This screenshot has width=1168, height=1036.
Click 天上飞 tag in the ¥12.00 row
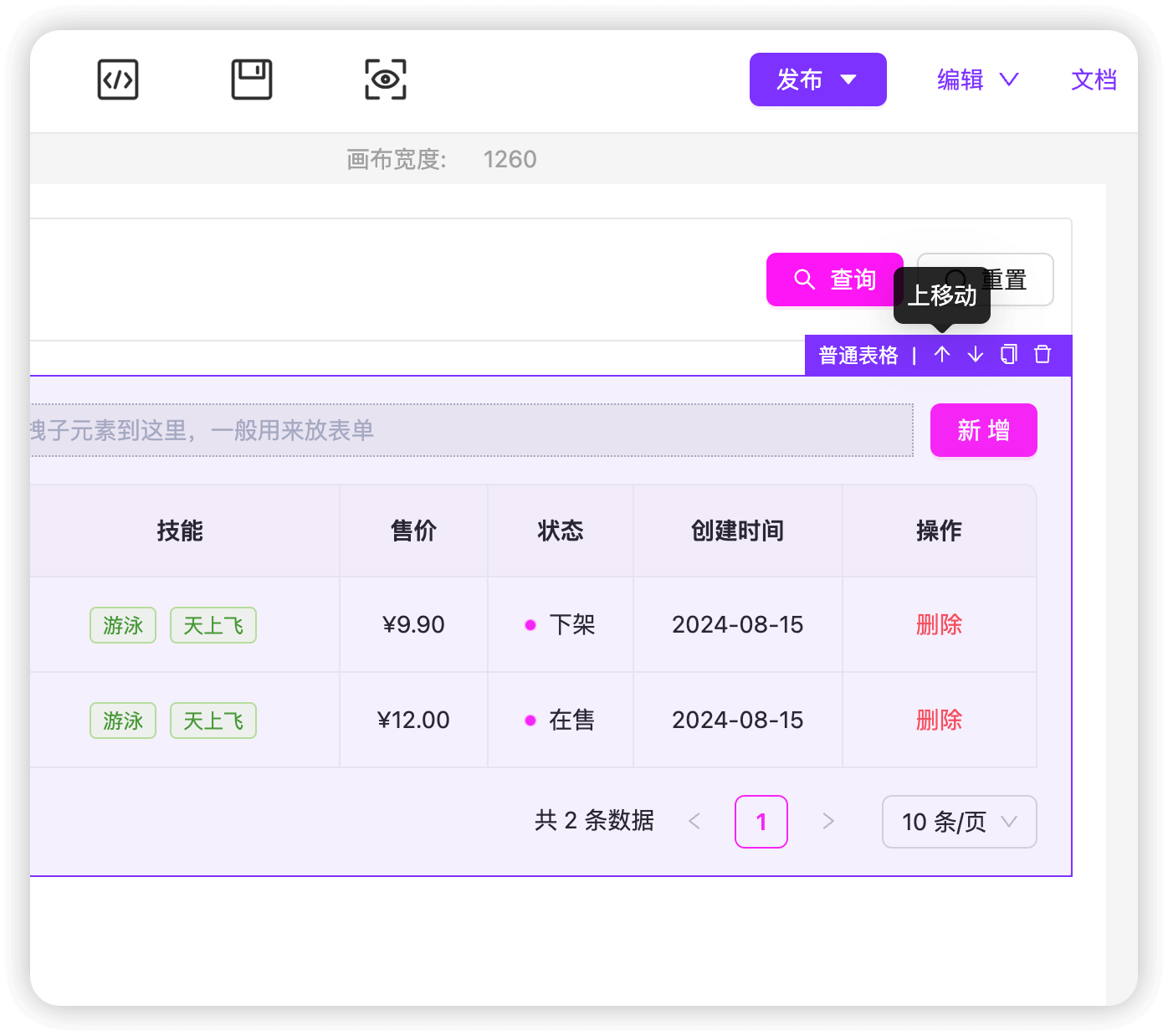pyautogui.click(x=213, y=721)
